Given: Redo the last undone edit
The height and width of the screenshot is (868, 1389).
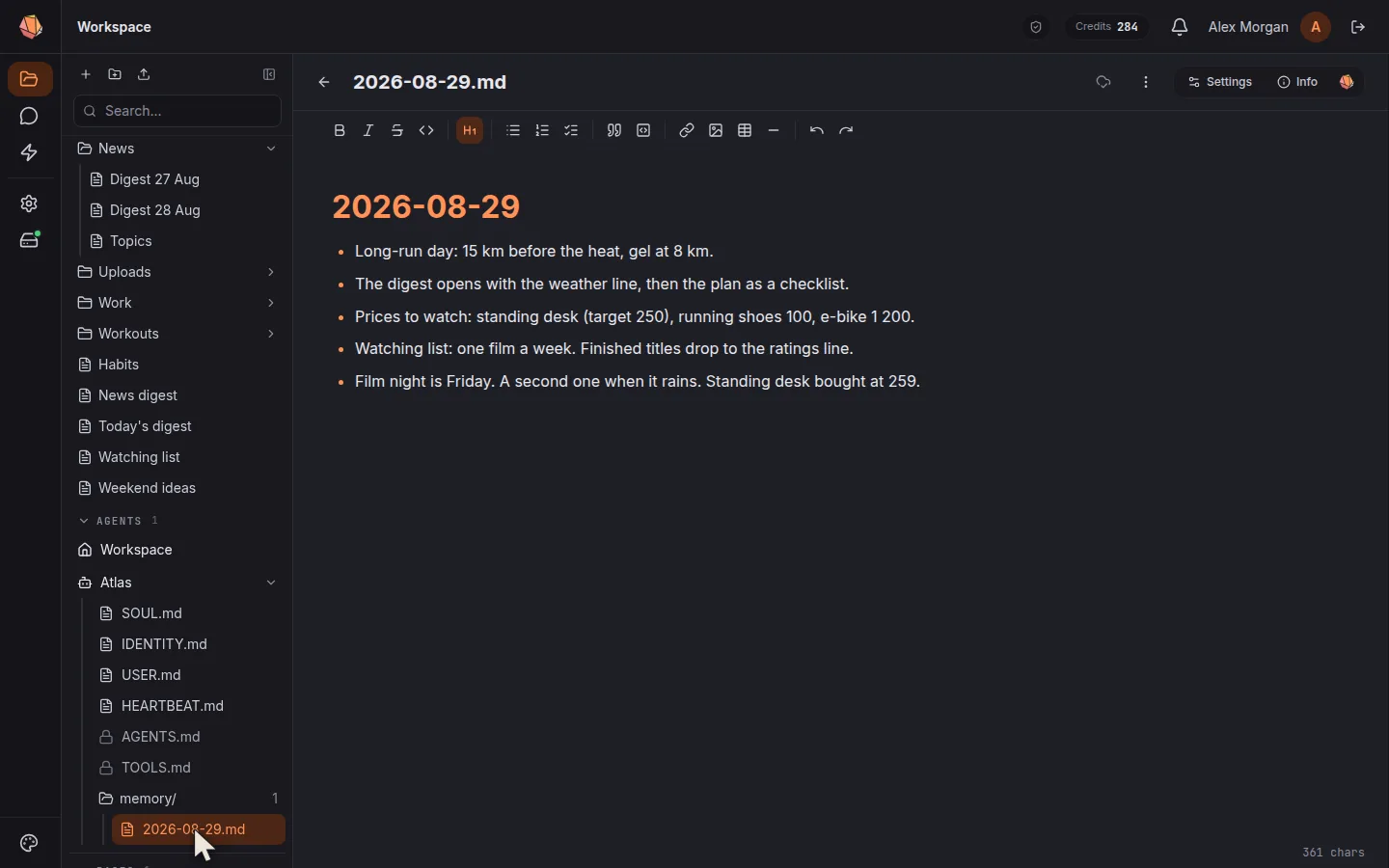Looking at the screenshot, I should point(846,130).
